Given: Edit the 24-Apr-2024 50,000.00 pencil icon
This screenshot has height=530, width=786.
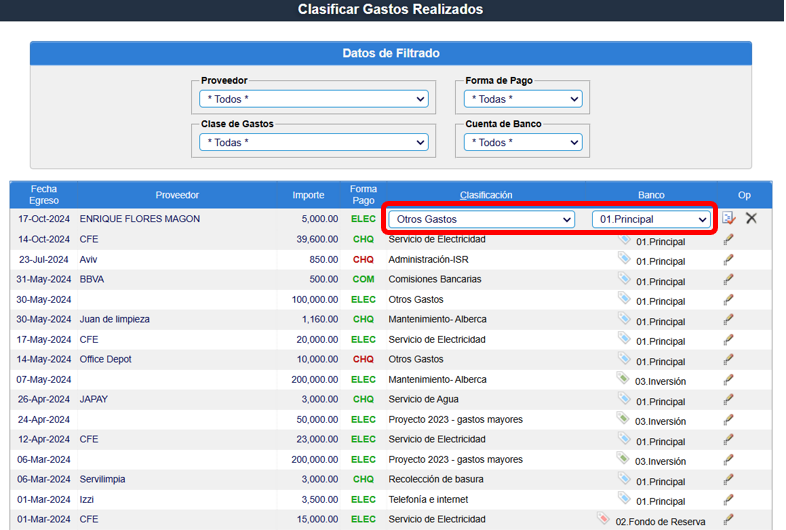Looking at the screenshot, I should [728, 420].
